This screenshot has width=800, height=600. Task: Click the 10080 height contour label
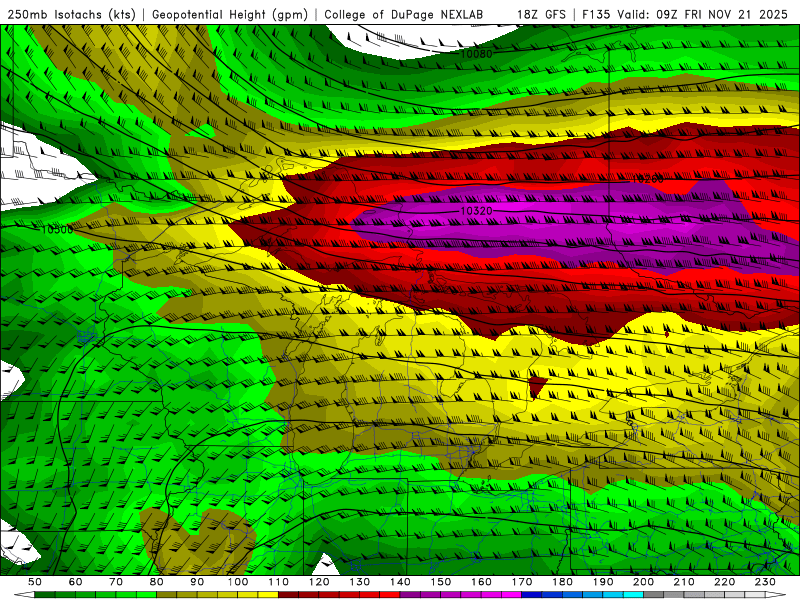[x=476, y=54]
